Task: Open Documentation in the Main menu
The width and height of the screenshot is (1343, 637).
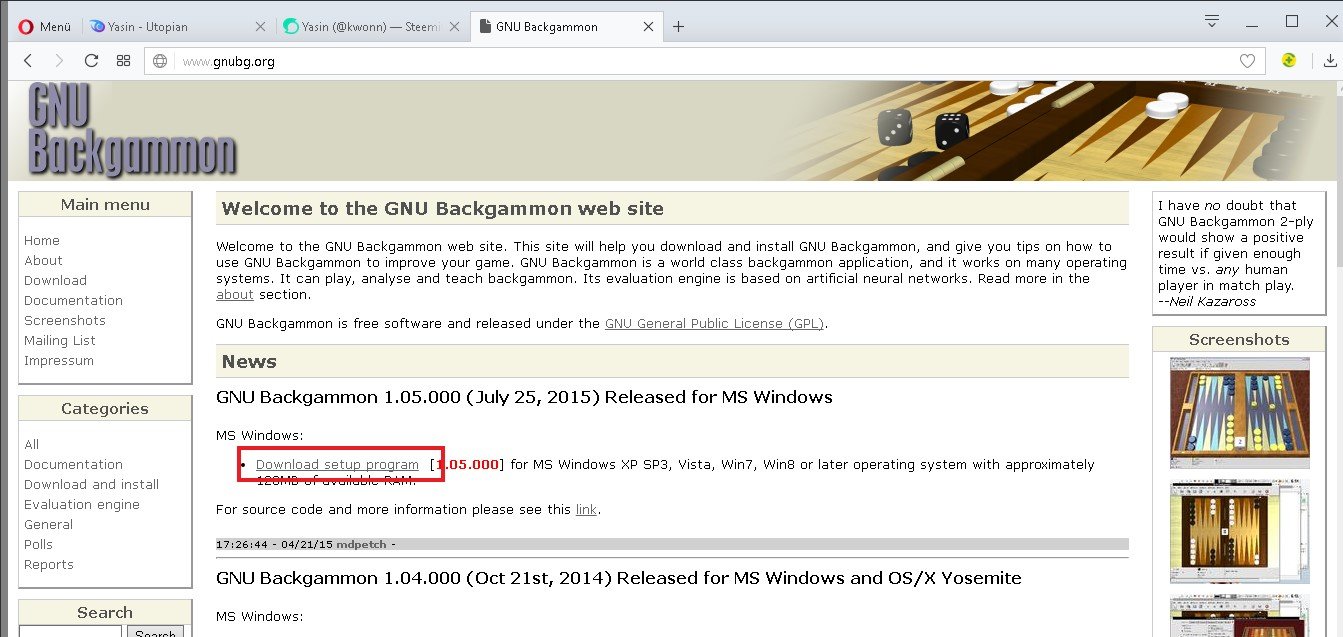Action: pos(73,300)
